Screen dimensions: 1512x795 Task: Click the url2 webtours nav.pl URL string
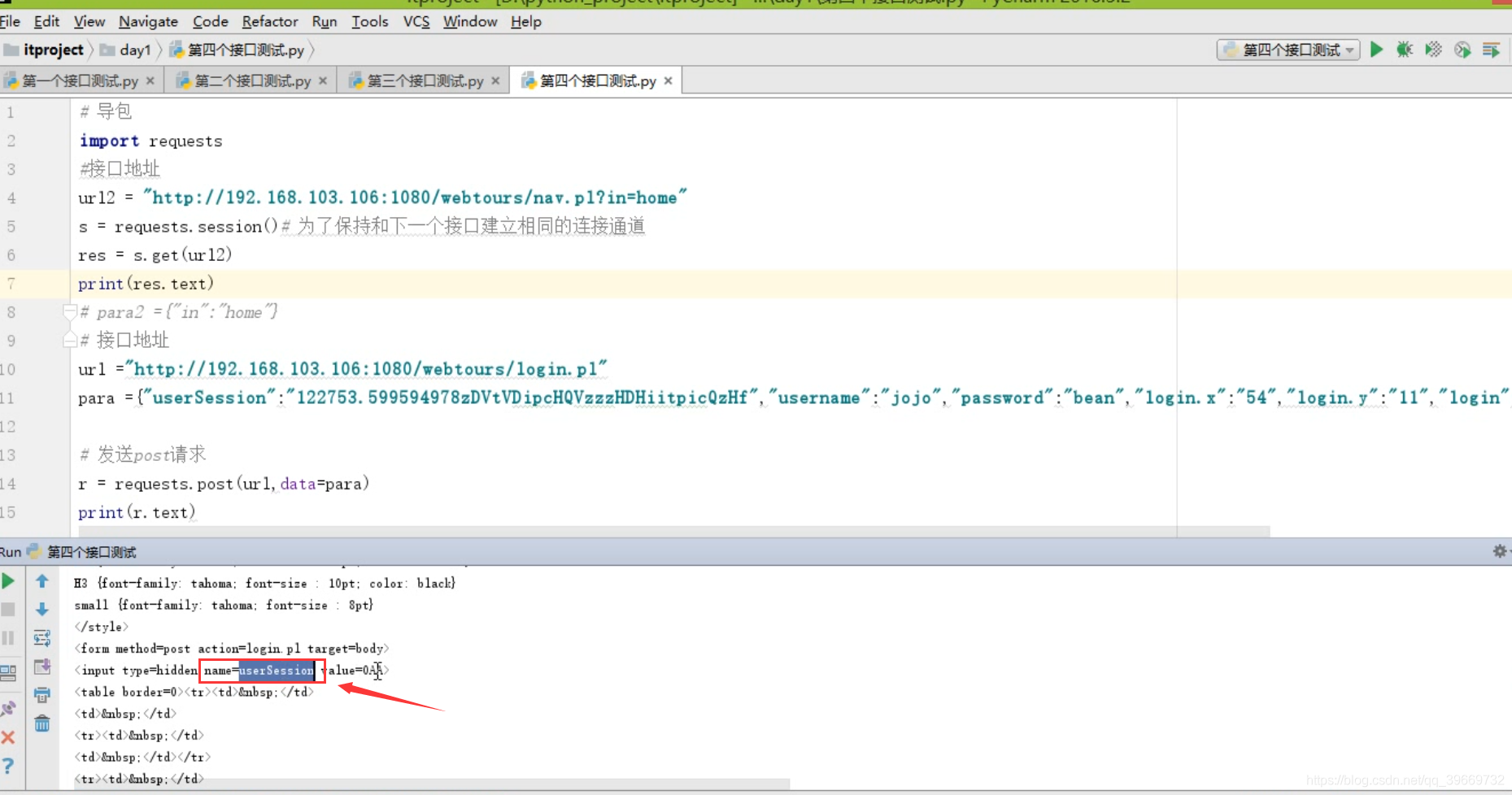(415, 198)
